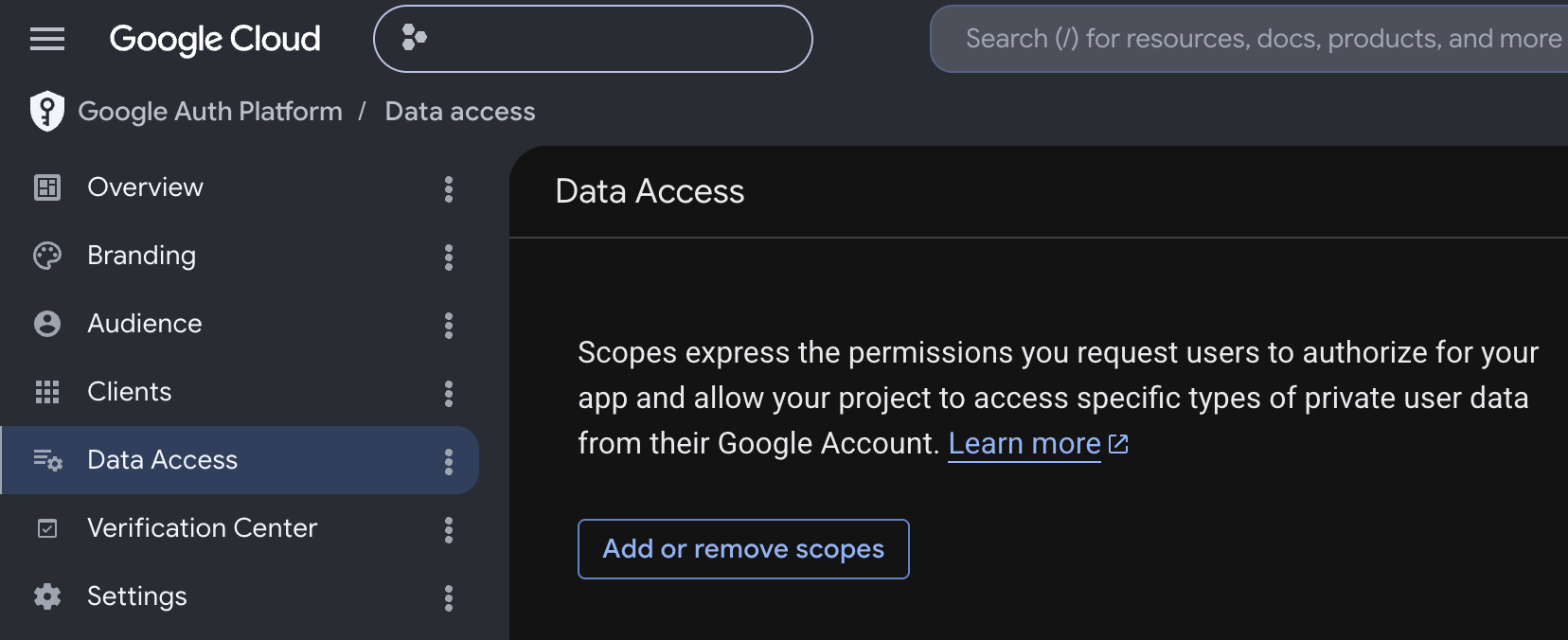Select Audience in the sidebar
Screen dimensions: 1568x640
[x=239, y=324]
